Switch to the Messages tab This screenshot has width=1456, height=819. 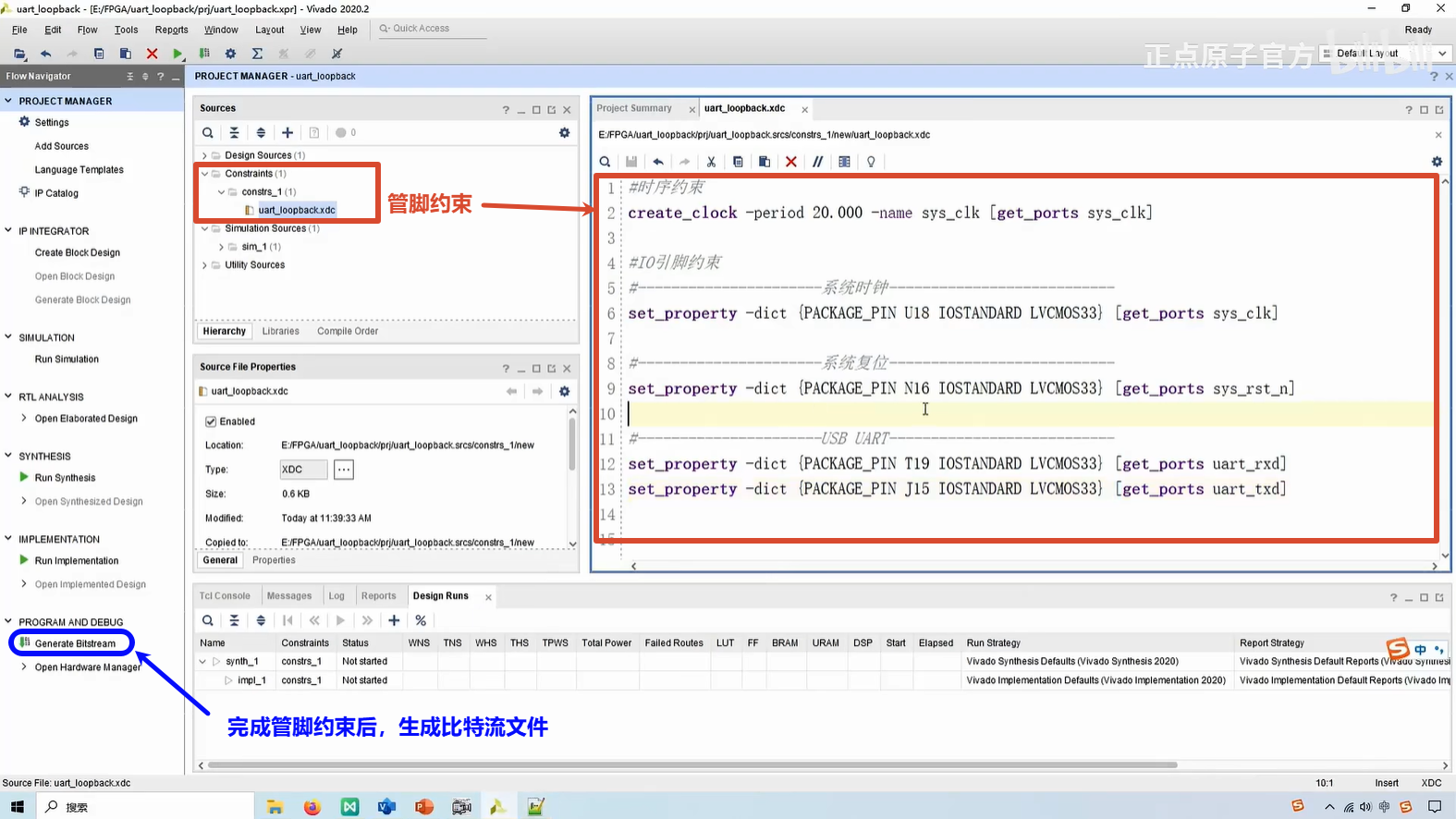coord(289,596)
